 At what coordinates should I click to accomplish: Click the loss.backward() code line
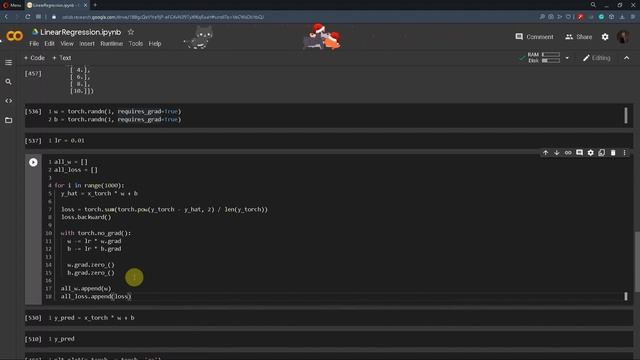(x=86, y=217)
